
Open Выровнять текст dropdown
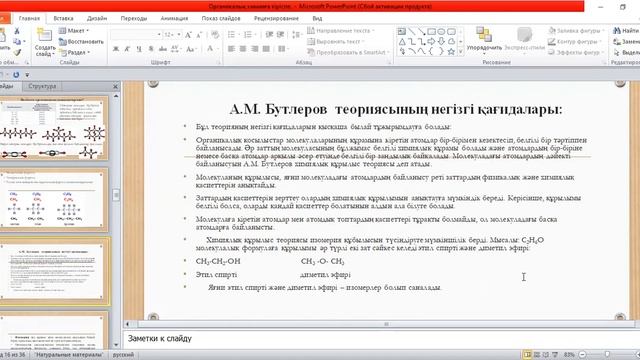tap(336, 42)
